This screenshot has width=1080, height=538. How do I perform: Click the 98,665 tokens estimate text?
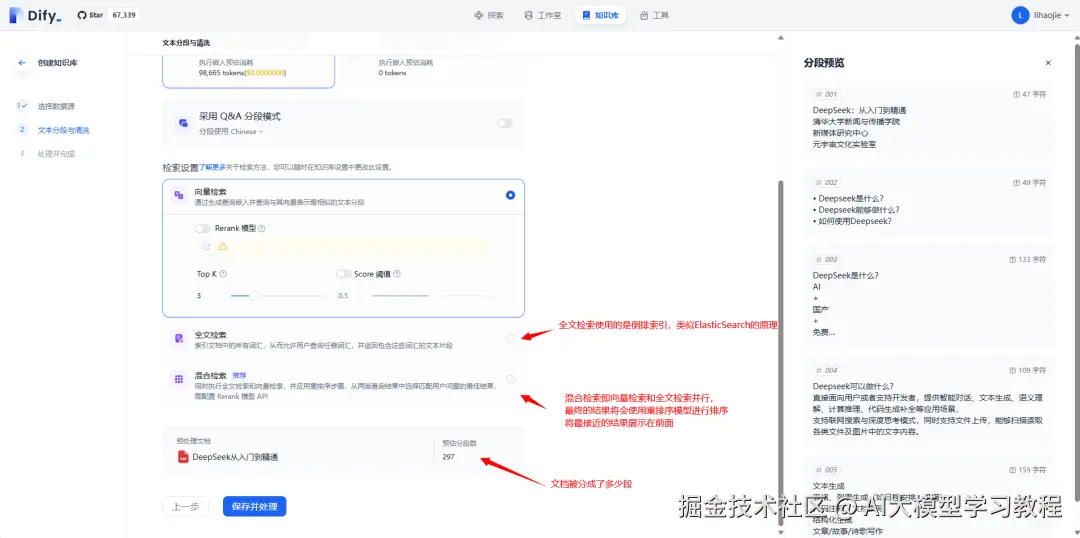[x=242, y=72]
